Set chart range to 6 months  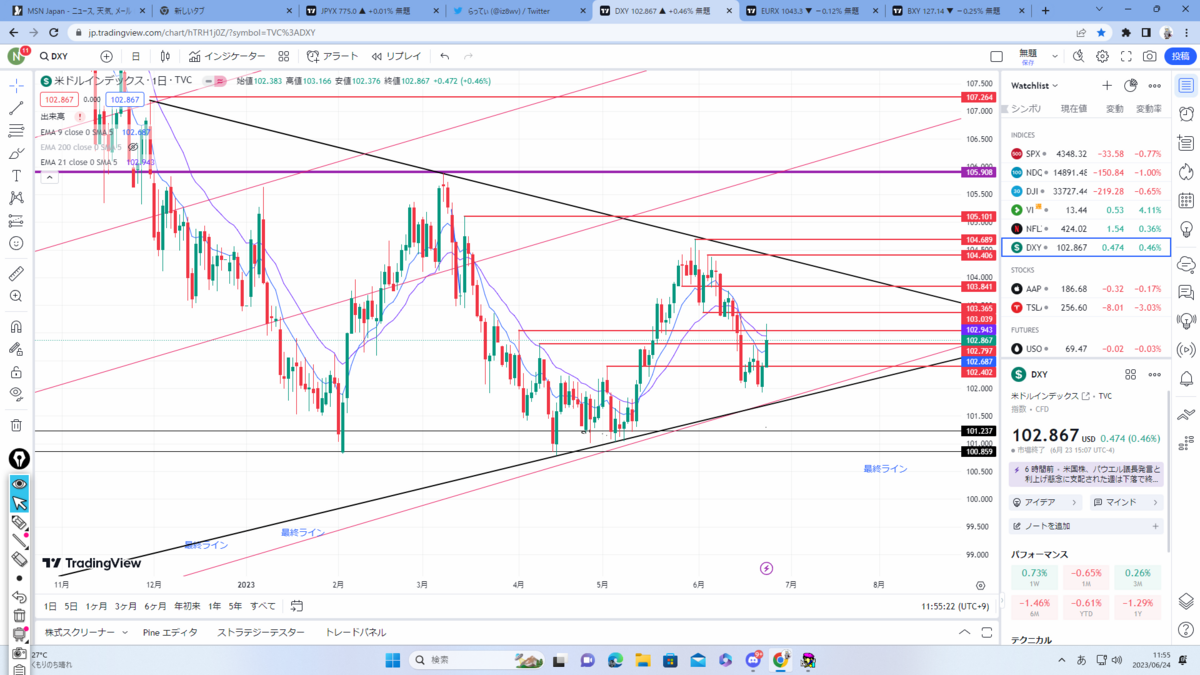(x=155, y=606)
